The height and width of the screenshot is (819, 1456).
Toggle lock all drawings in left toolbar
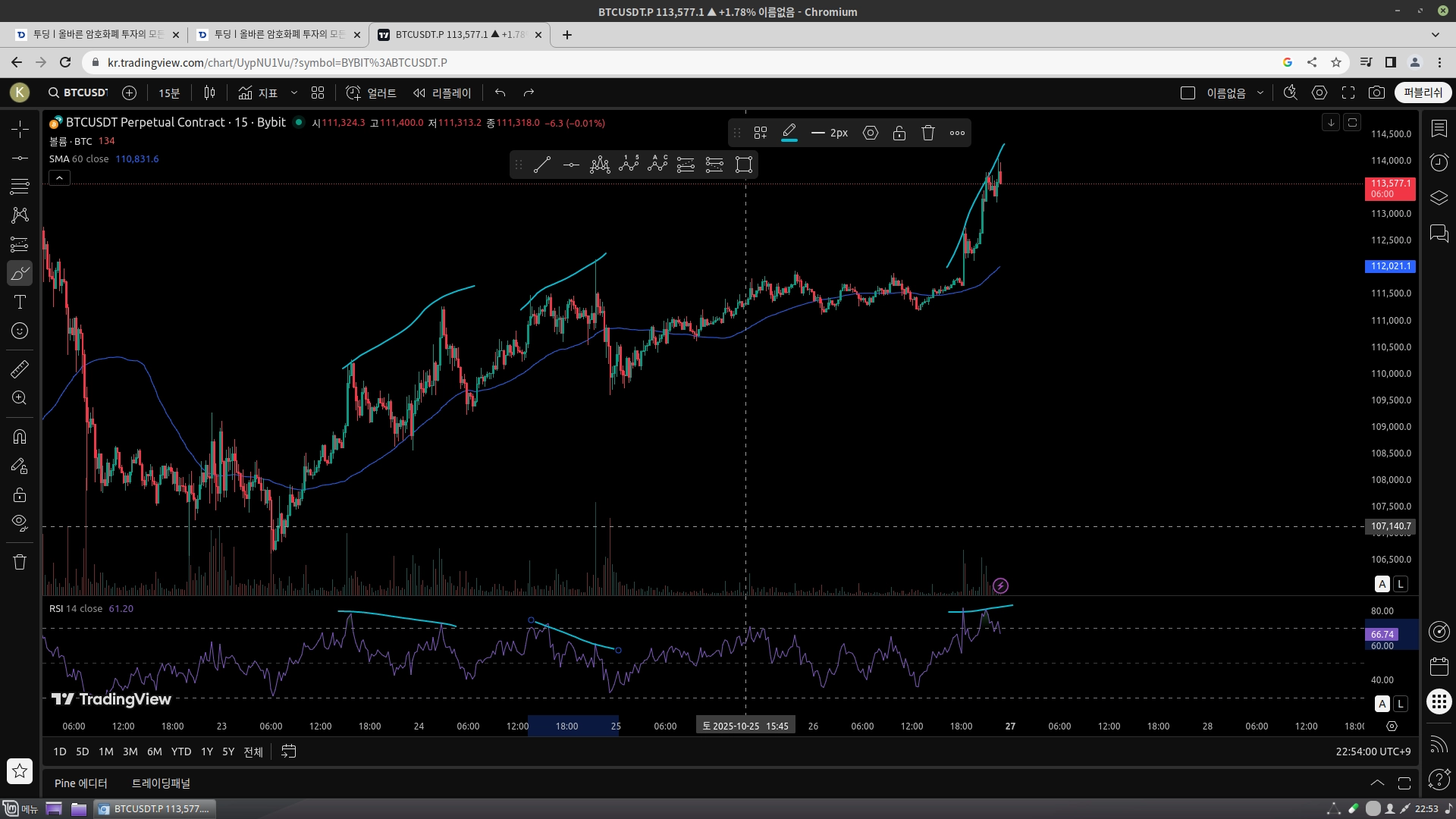(20, 495)
